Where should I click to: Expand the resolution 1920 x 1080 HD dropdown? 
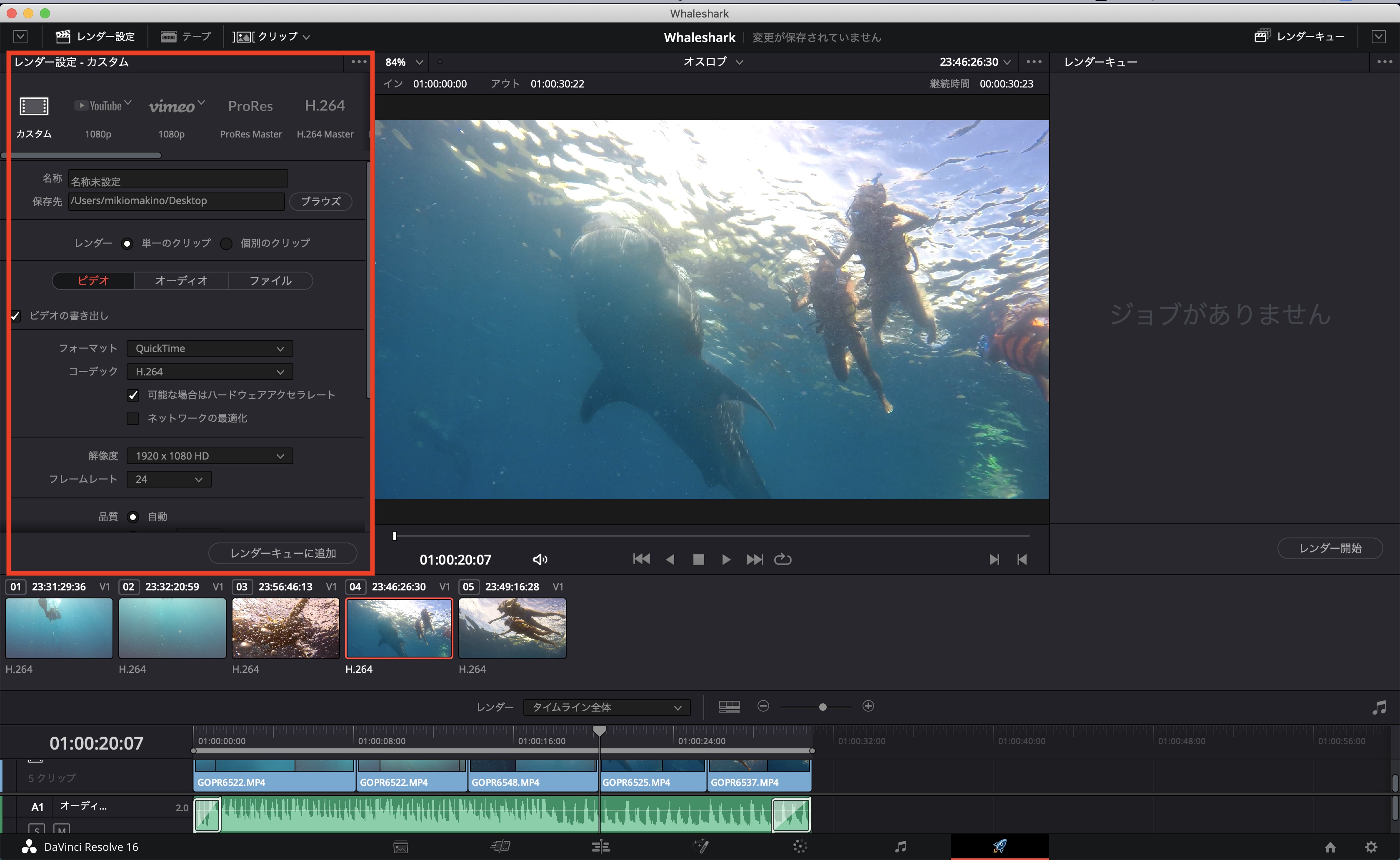coord(209,455)
